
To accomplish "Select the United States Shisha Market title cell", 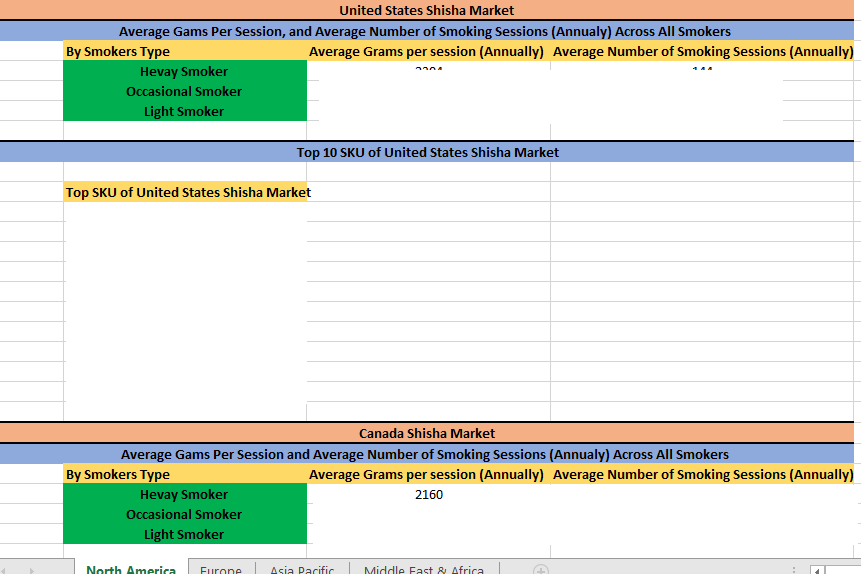I will 427,10.
